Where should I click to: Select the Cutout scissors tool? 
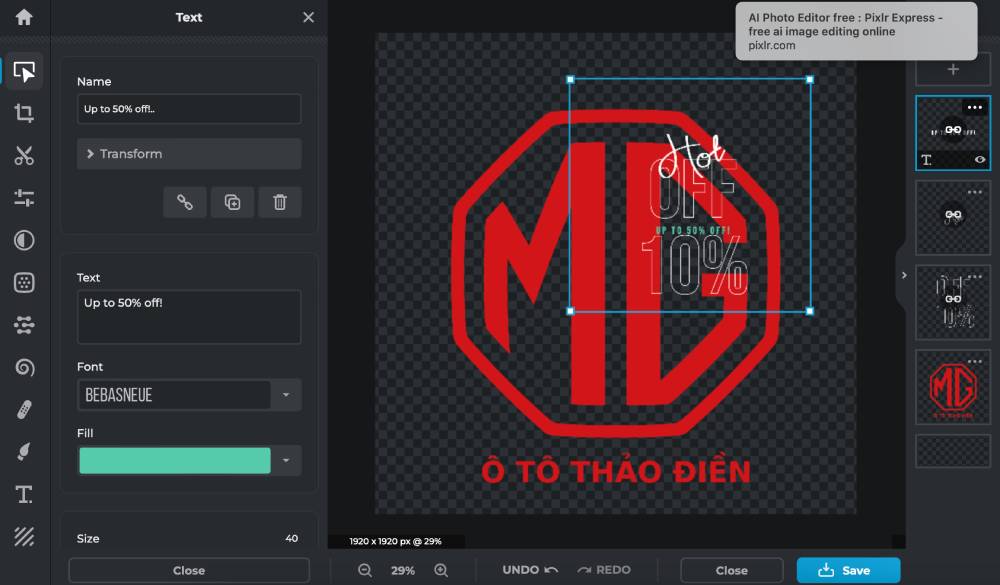24,156
